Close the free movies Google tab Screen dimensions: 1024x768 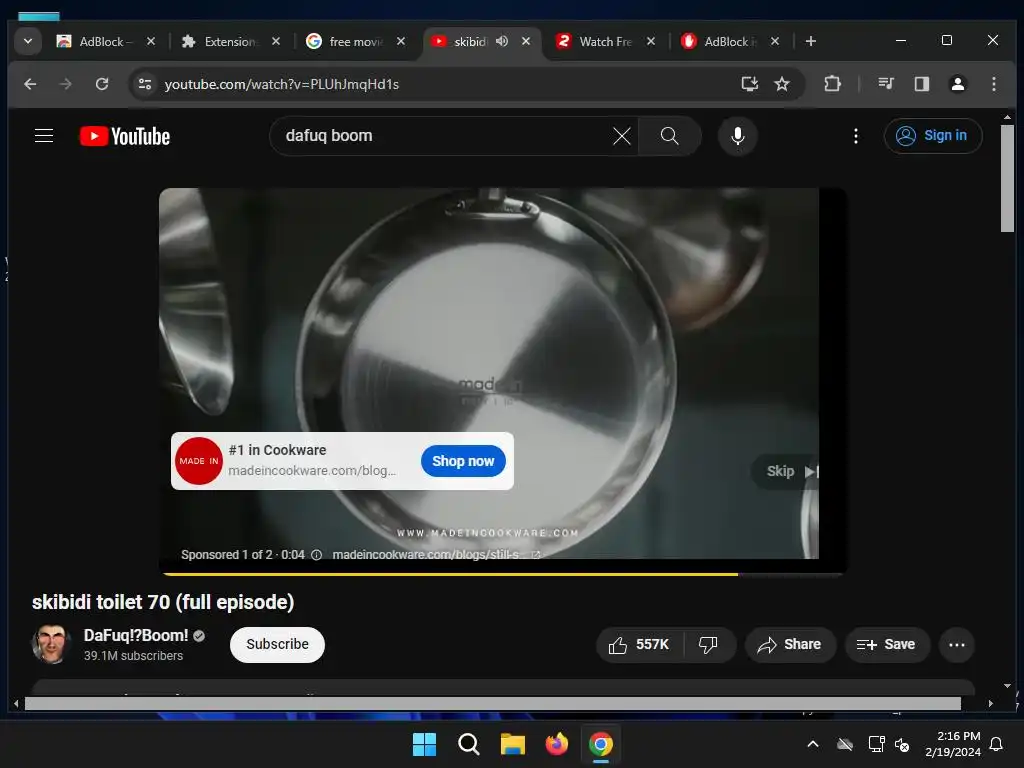coord(400,41)
